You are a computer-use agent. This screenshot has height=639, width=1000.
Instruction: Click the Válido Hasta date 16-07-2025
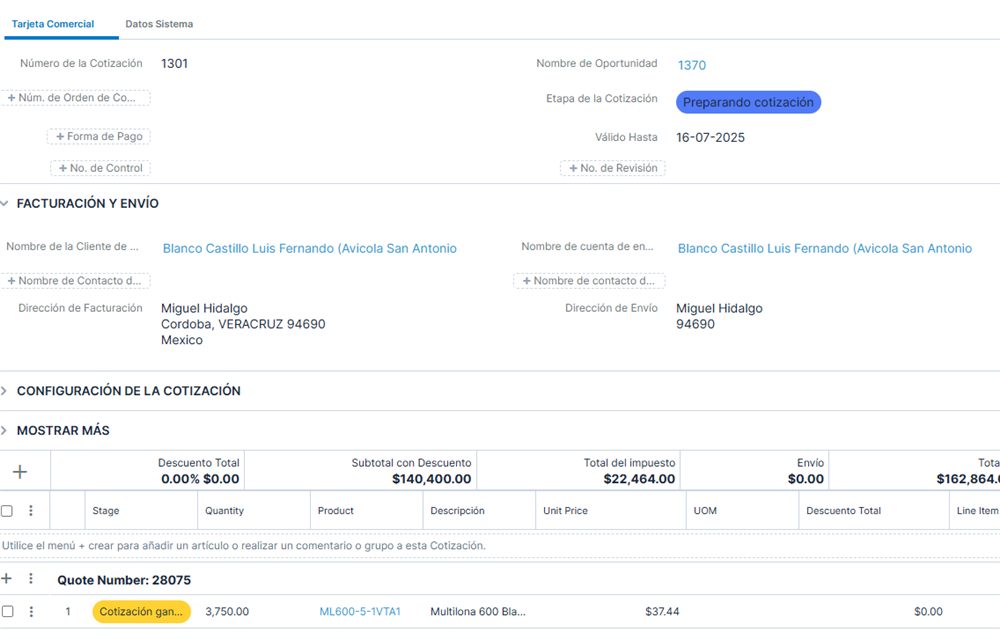pos(710,138)
